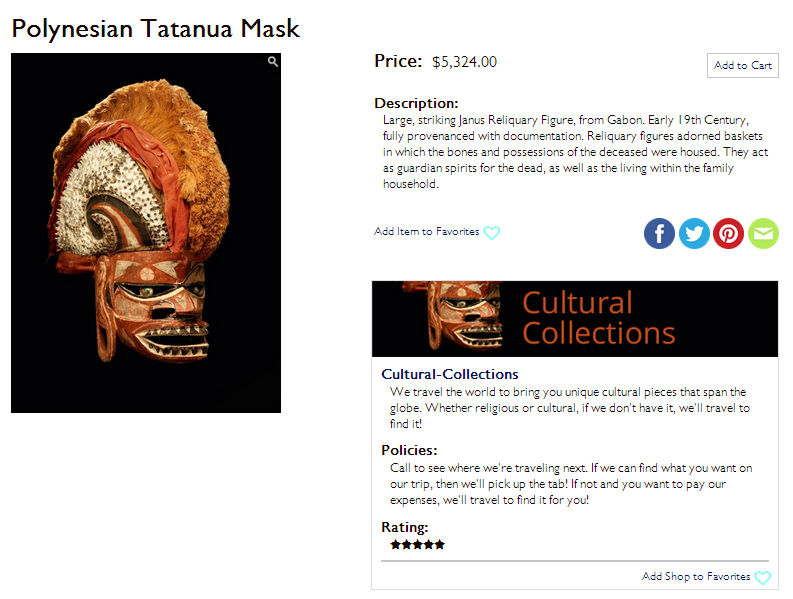Share the item via the green email icon
The height and width of the screenshot is (599, 793).
(763, 233)
